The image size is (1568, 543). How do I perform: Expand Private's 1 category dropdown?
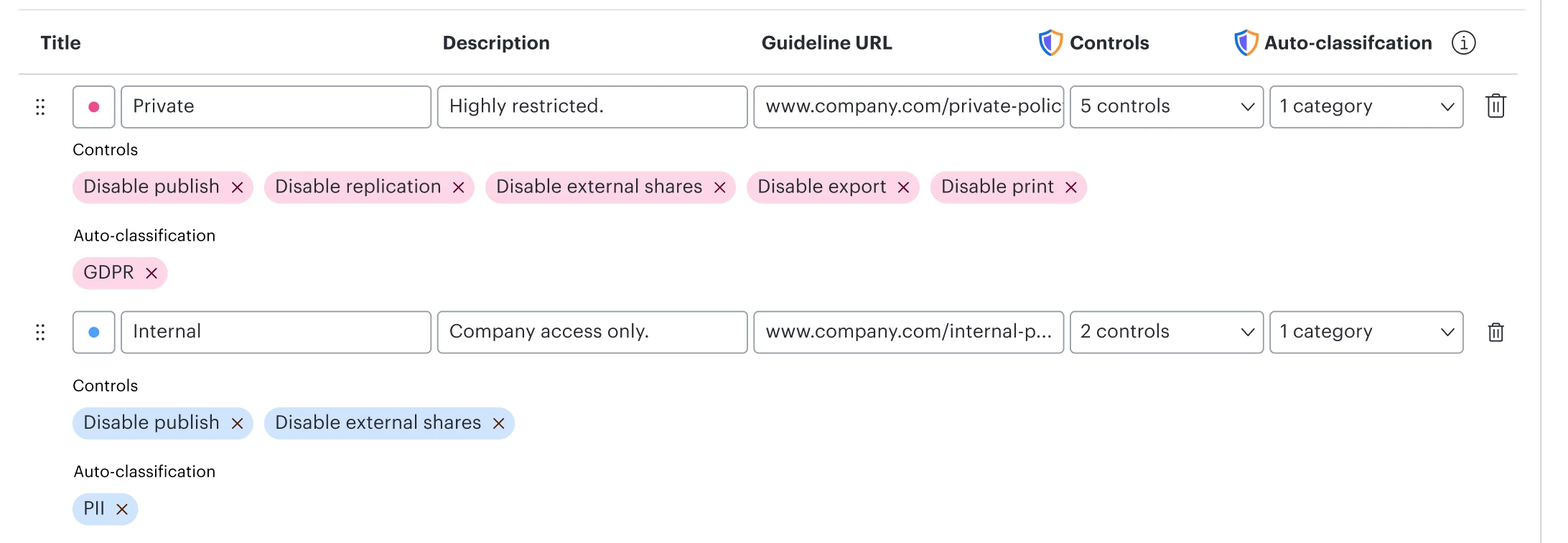[1366, 107]
